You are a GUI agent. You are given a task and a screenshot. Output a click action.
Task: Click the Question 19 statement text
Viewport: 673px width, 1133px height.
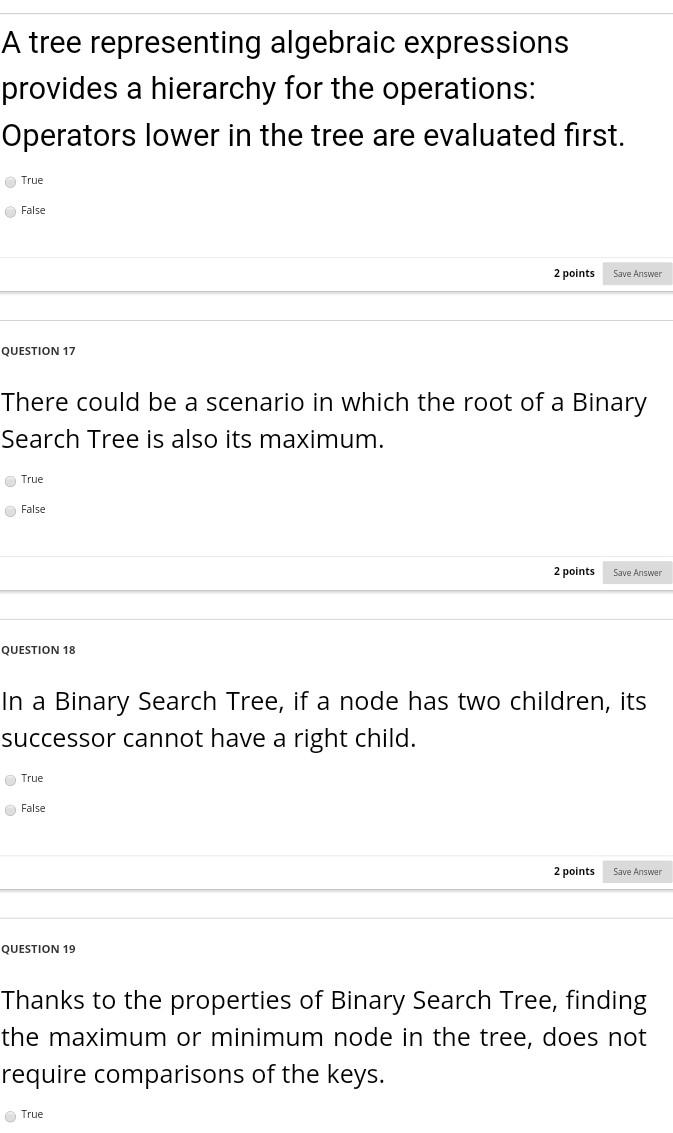[x=324, y=1036]
